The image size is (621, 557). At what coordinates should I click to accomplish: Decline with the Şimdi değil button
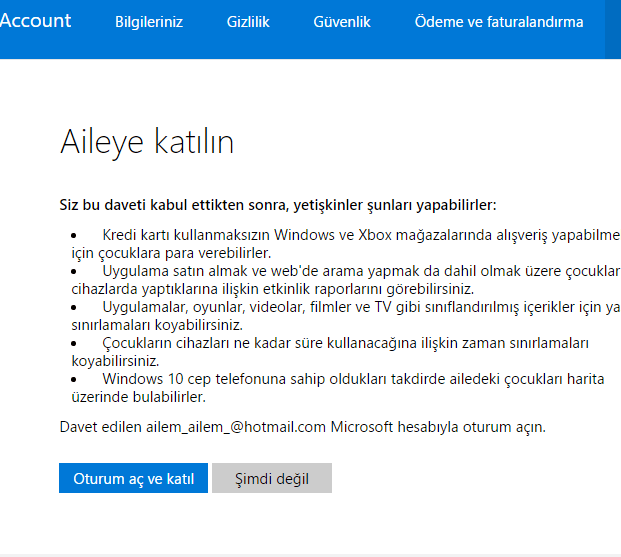[x=271, y=477]
